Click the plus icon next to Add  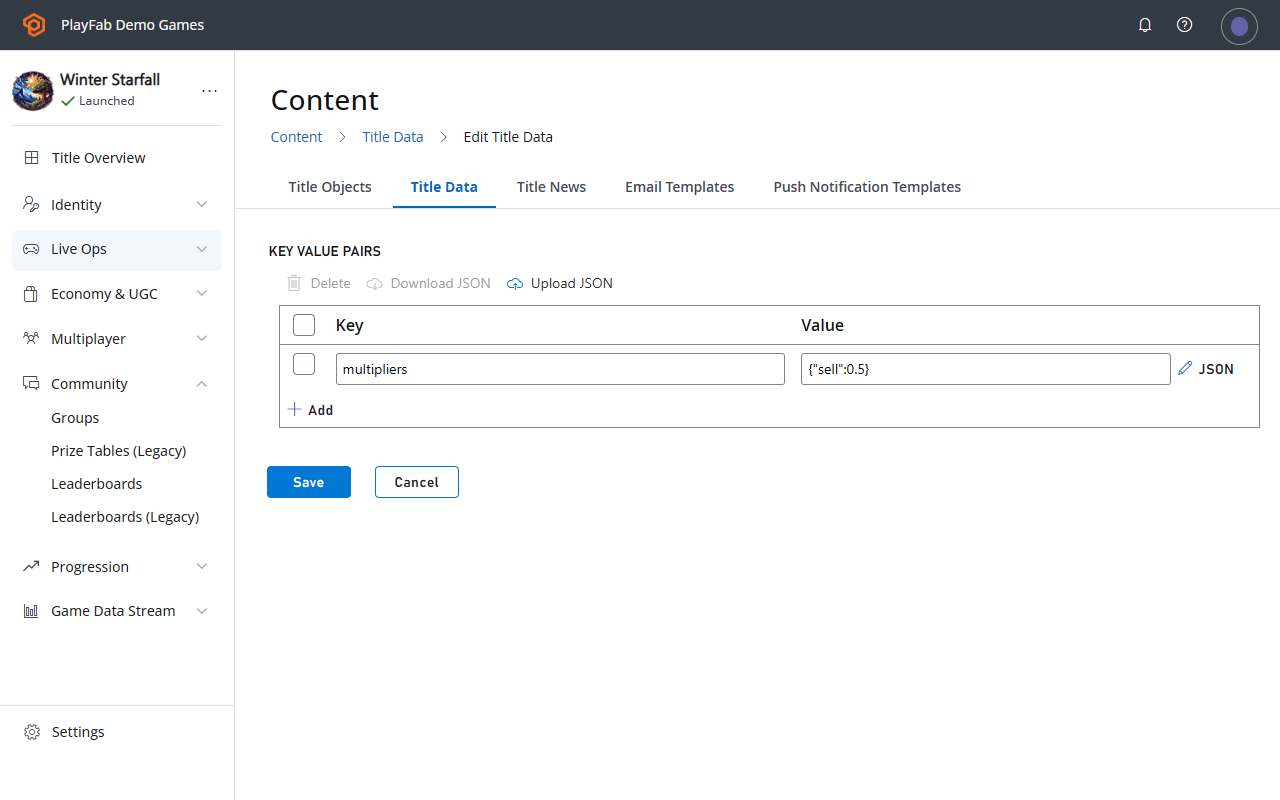(294, 409)
